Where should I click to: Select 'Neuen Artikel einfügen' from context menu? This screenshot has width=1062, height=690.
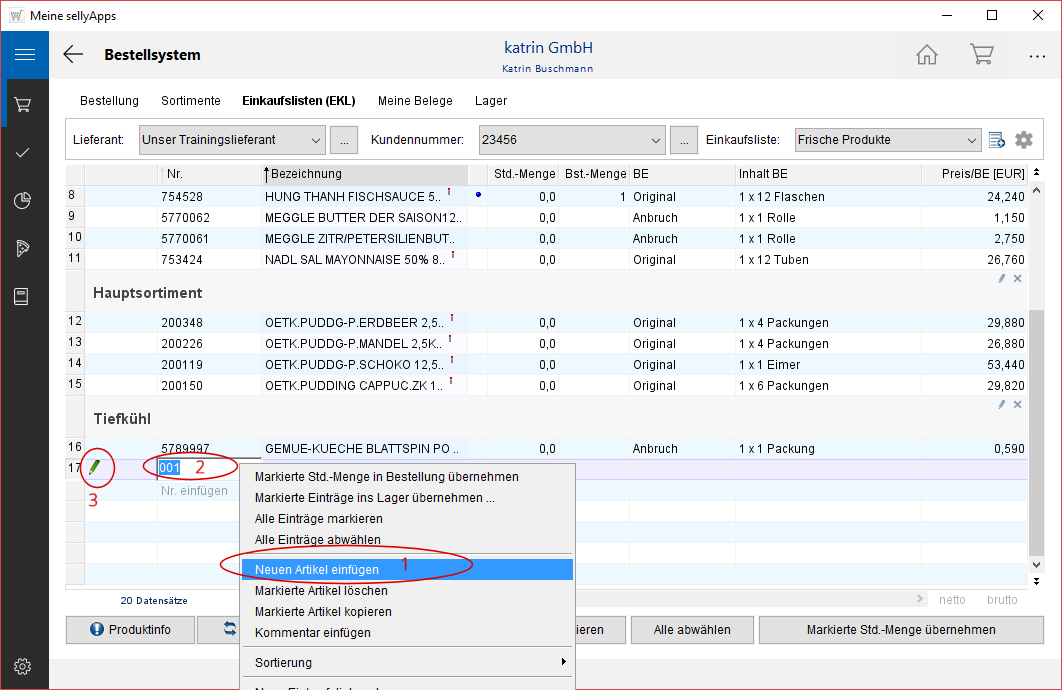click(x=316, y=569)
